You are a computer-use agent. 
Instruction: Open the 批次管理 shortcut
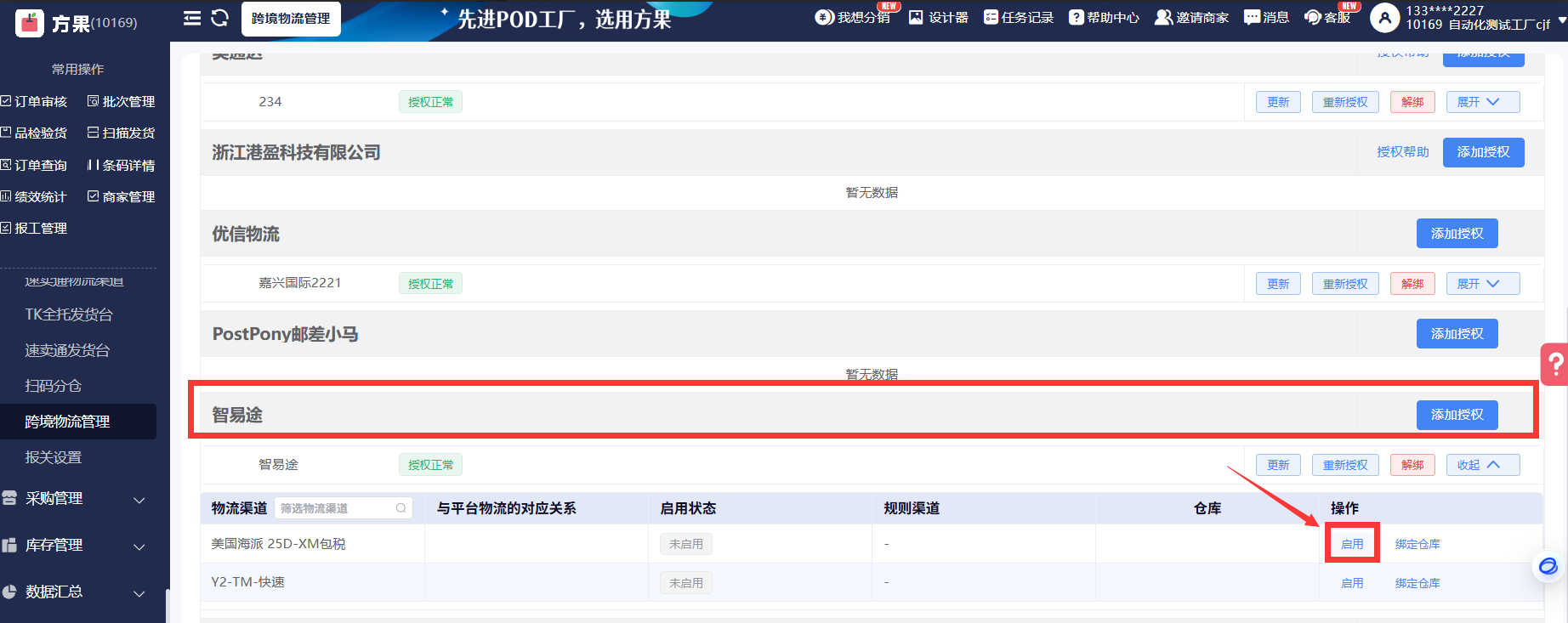pyautogui.click(x=121, y=101)
